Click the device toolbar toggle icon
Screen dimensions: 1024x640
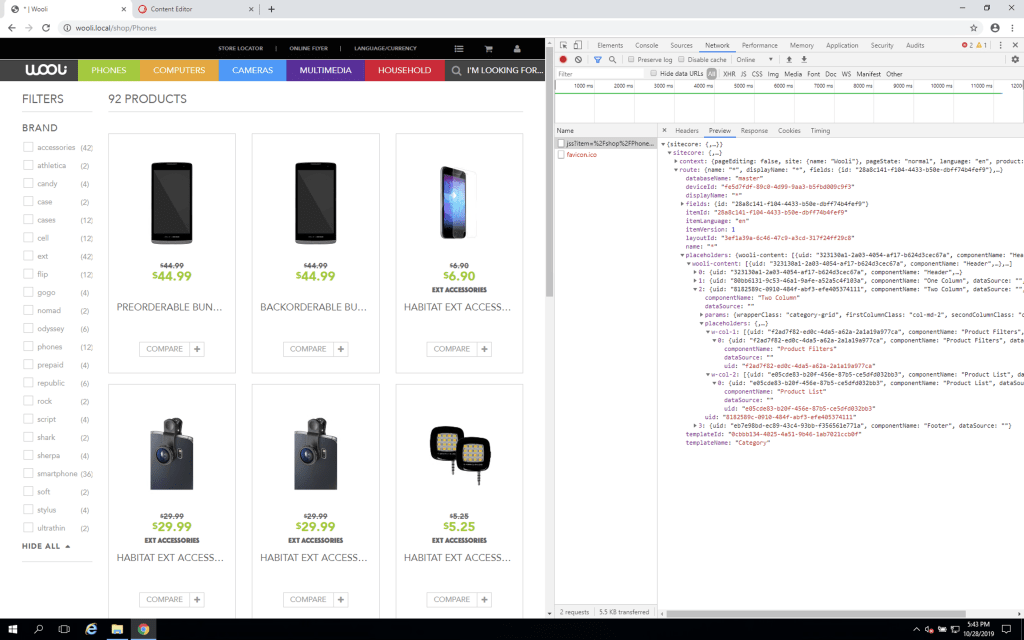click(x=577, y=45)
